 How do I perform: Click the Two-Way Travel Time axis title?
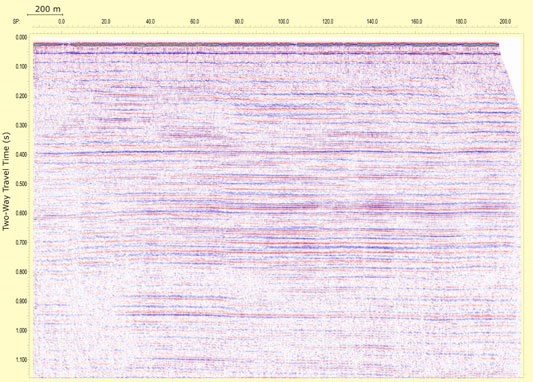(6, 181)
